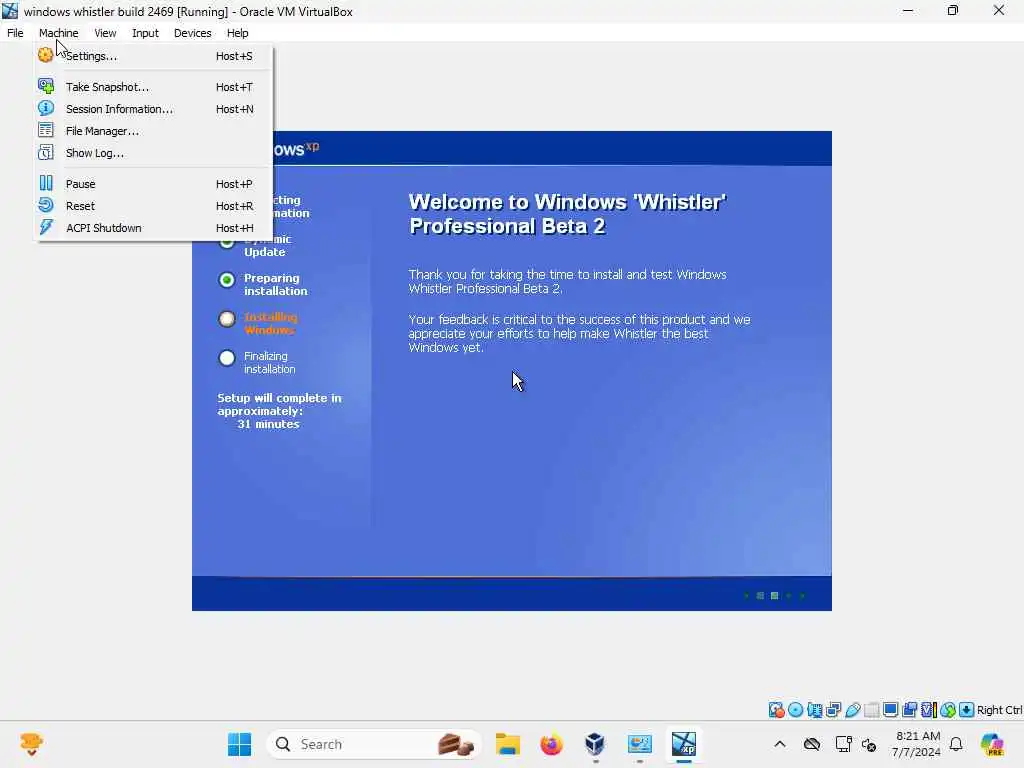Click the hard disk activity status icon
1024x768 pixels.
click(776, 710)
